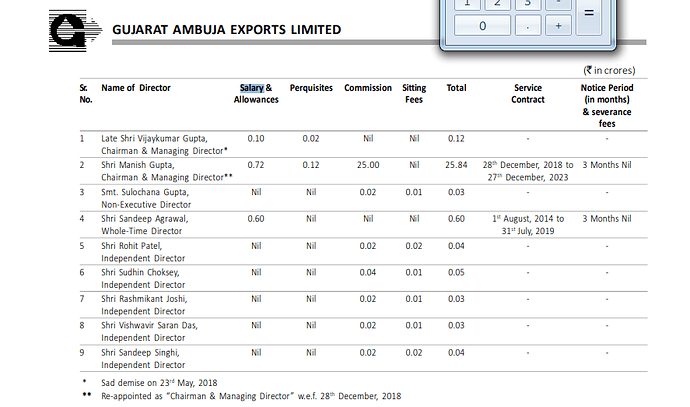Click the 1 key on the calculator
The height and width of the screenshot is (407, 690).
pos(467,4)
